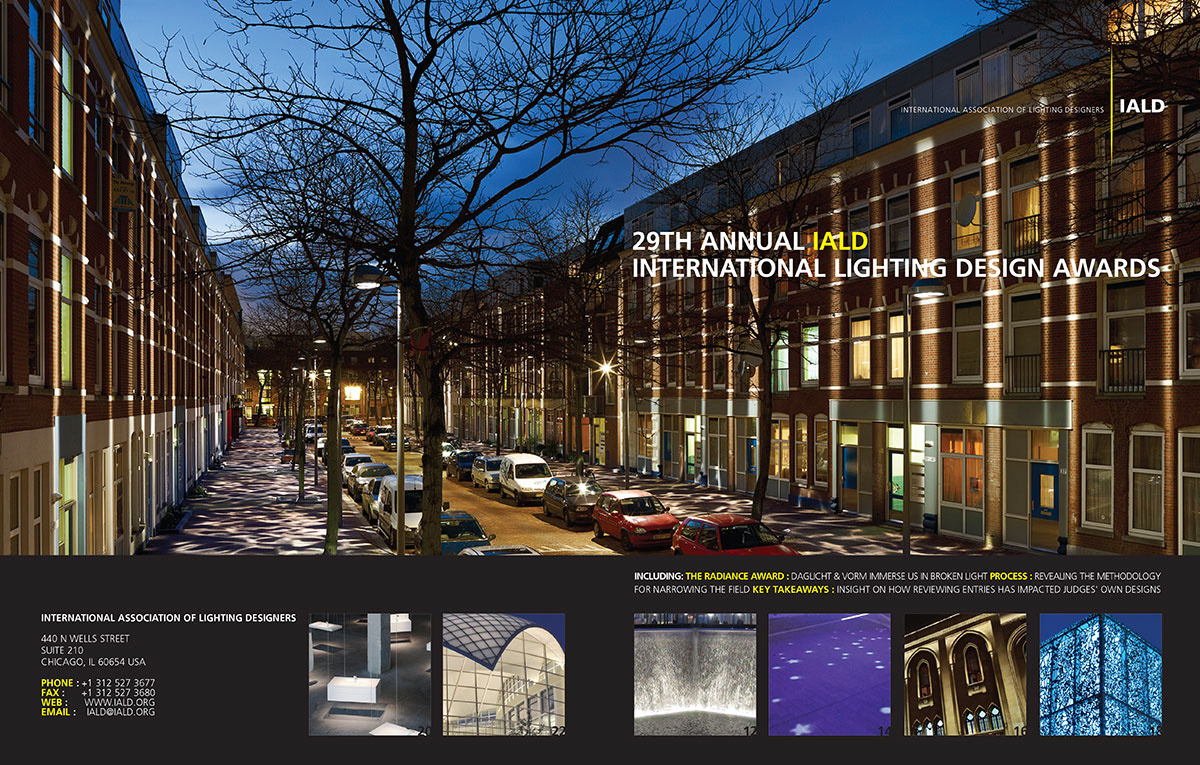Select the phone number +1 312 527 3677
The width and height of the screenshot is (1200, 765).
coord(118,682)
